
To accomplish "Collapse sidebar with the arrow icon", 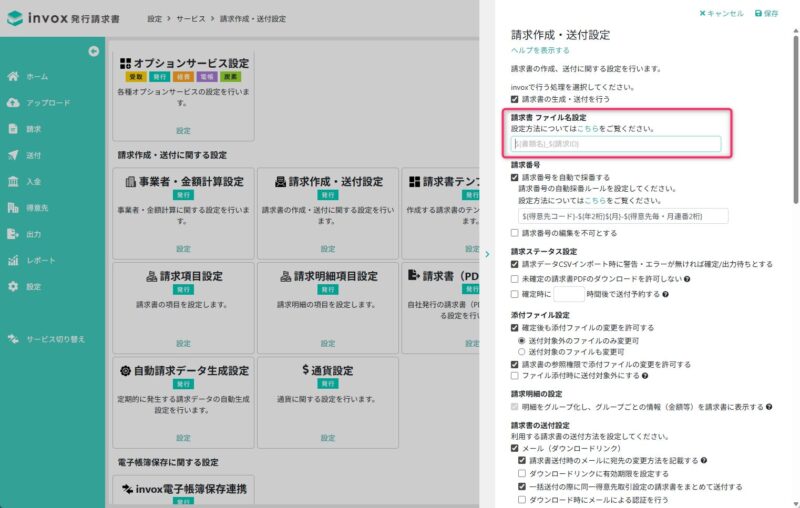I will (93, 51).
